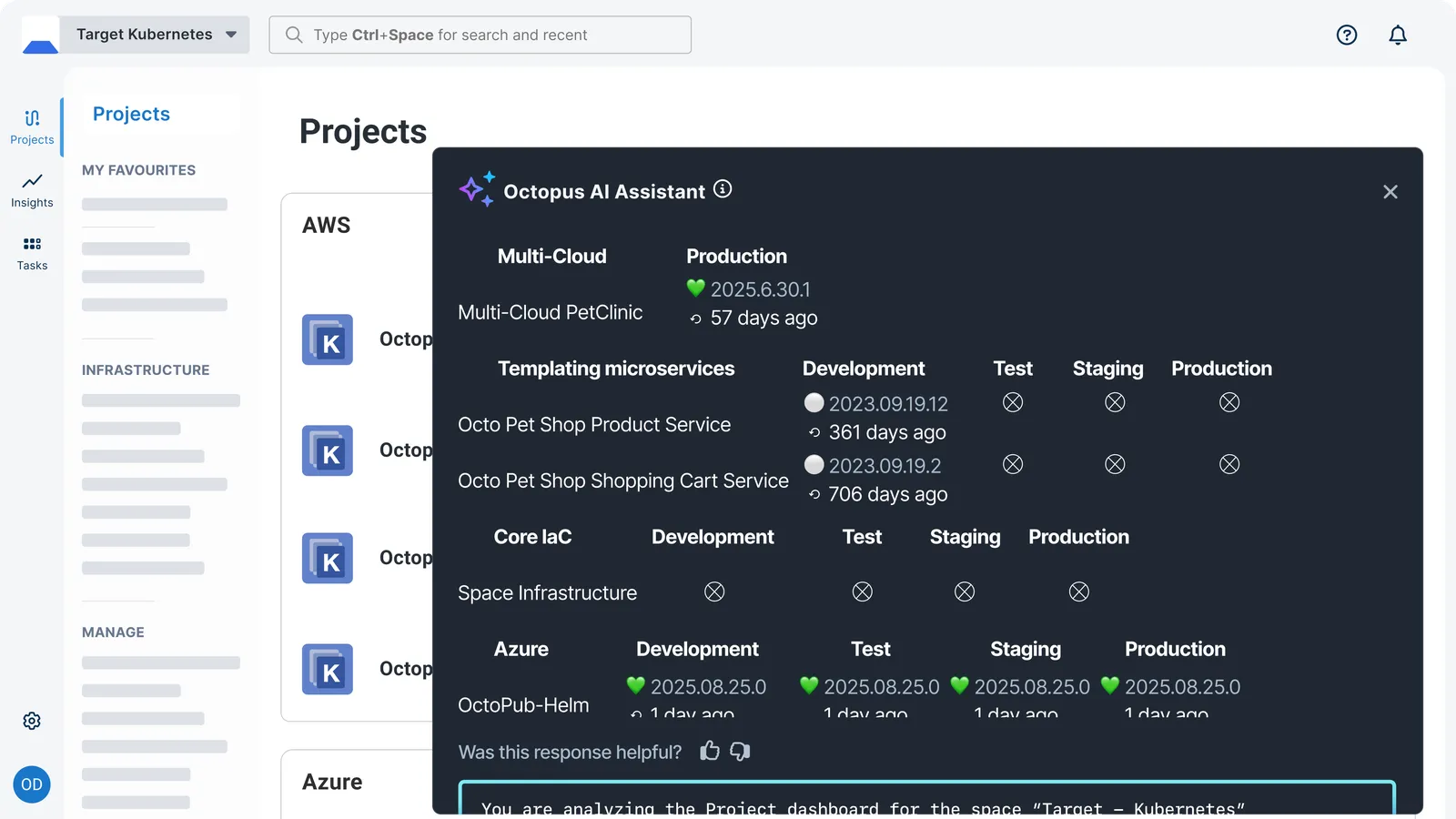This screenshot has width=1456, height=819.
Task: Open the help question mark icon
Action: pos(1347,35)
